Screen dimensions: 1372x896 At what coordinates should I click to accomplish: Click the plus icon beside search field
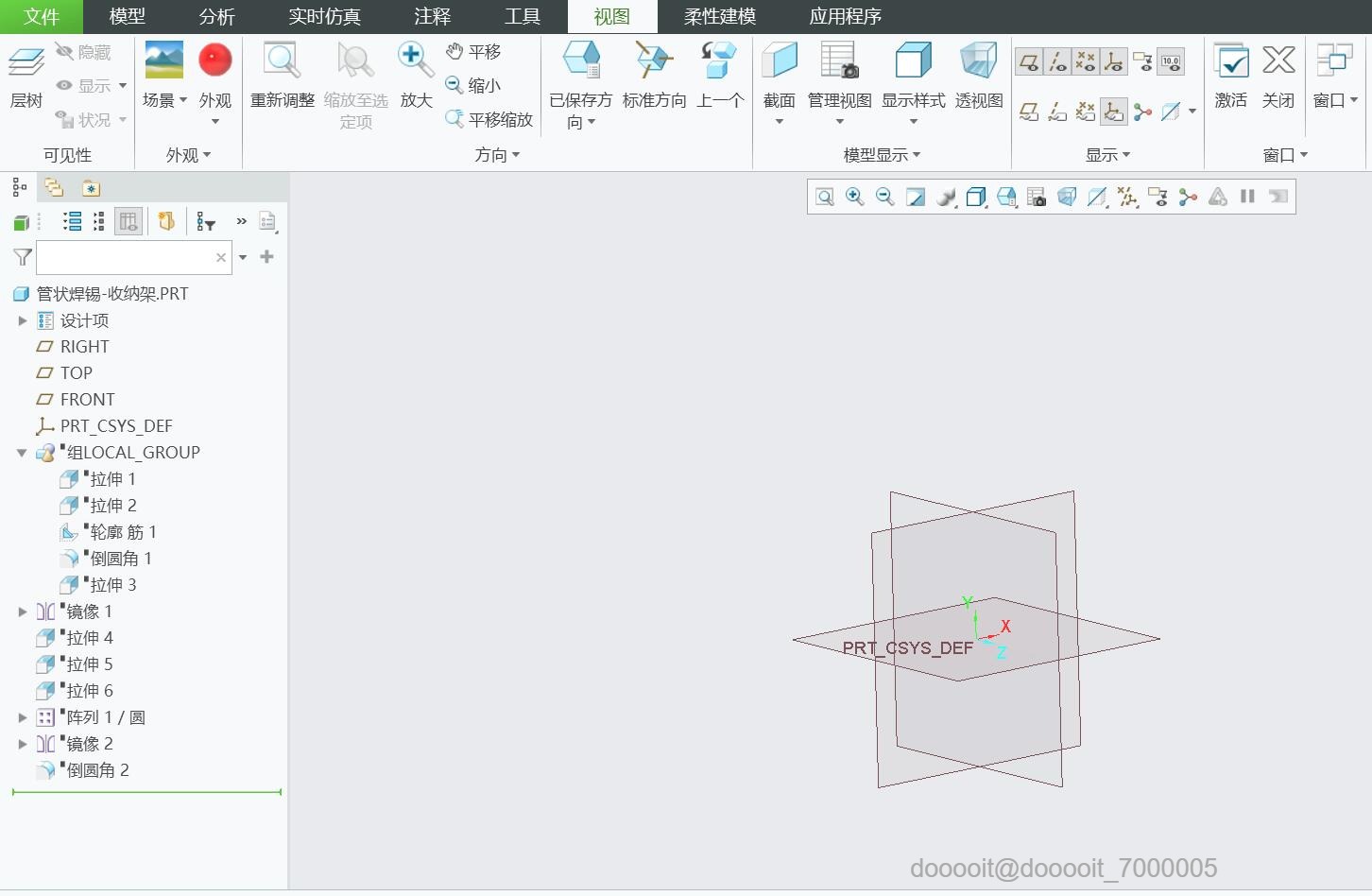[267, 256]
